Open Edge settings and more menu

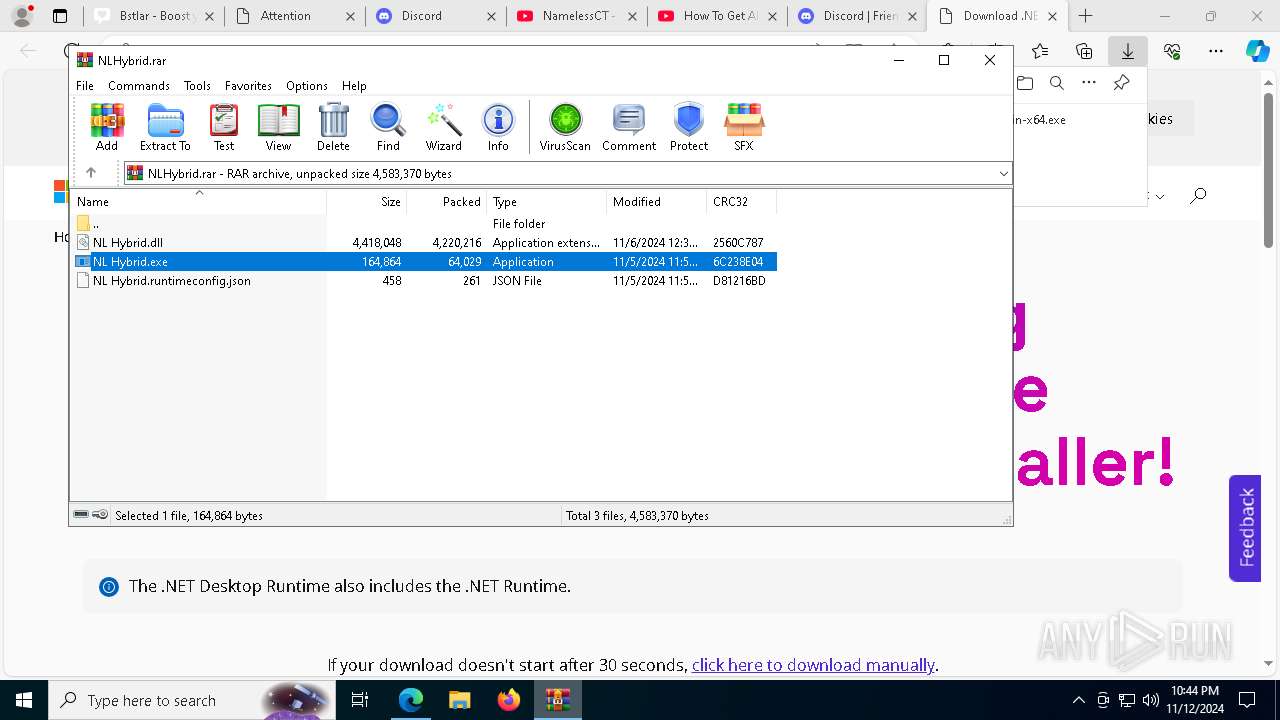point(1216,51)
